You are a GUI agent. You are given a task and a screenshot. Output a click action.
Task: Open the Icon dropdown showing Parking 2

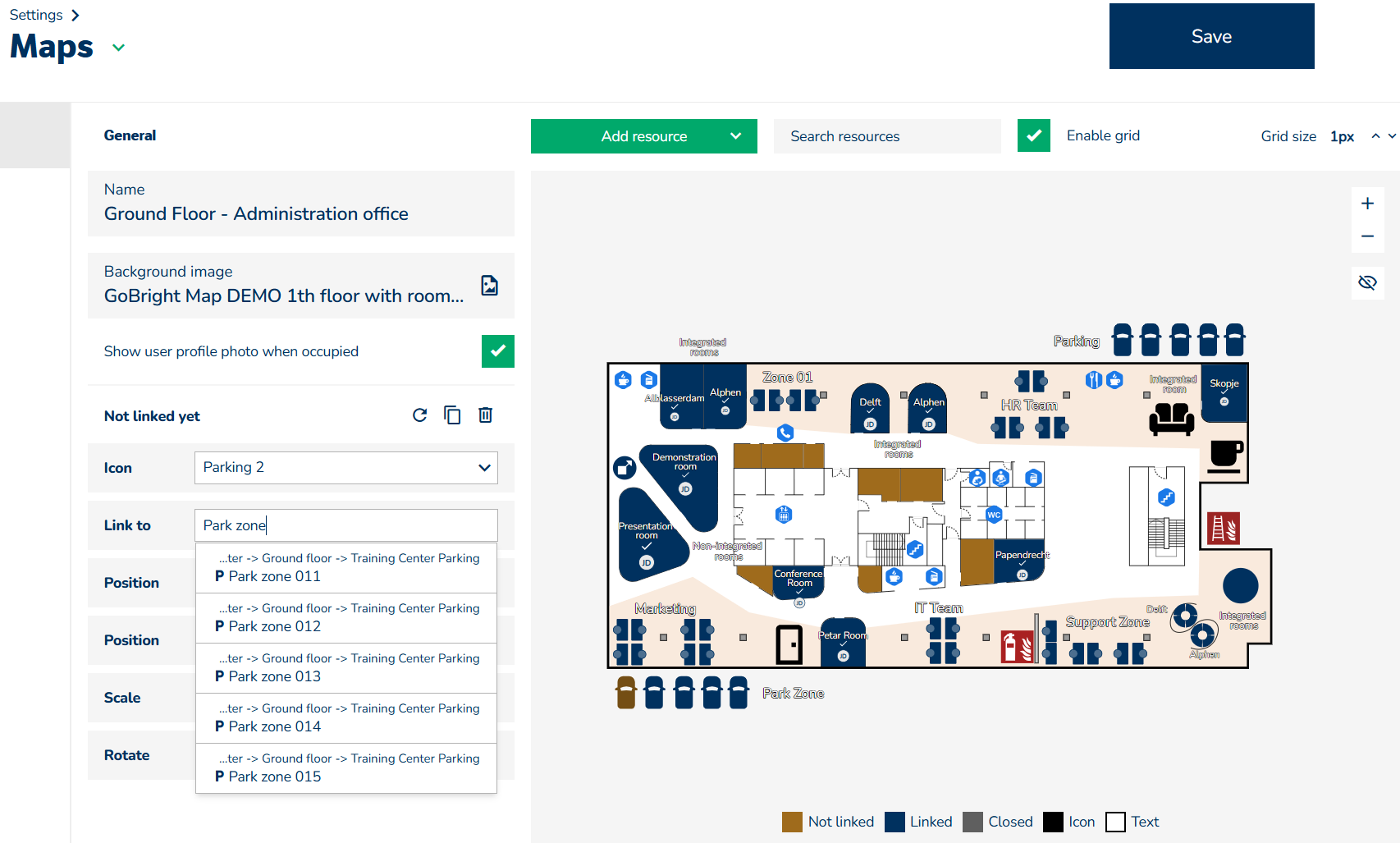tap(345, 468)
